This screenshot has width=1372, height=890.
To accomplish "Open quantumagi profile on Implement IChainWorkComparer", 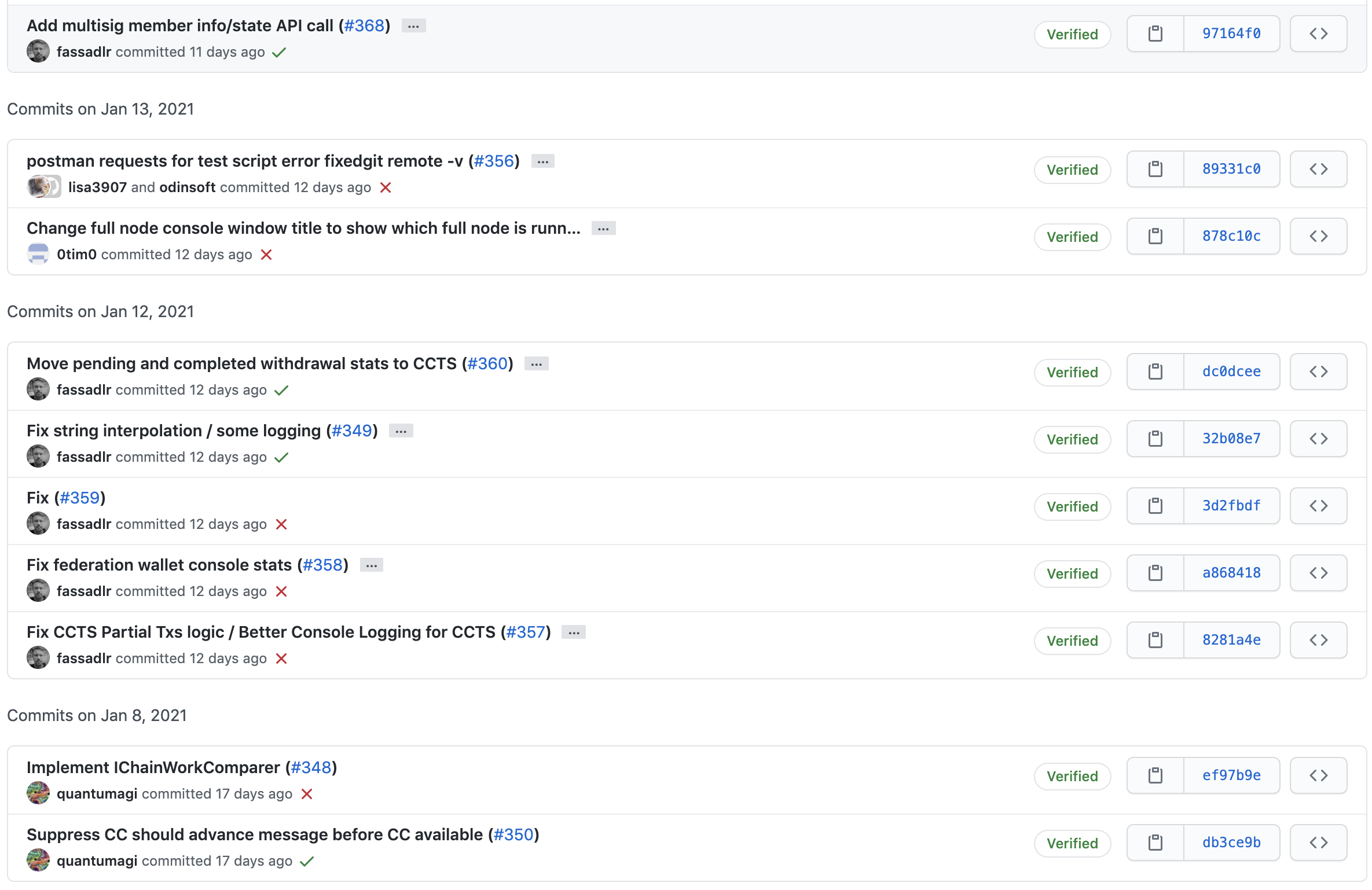I will pyautogui.click(x=97, y=794).
